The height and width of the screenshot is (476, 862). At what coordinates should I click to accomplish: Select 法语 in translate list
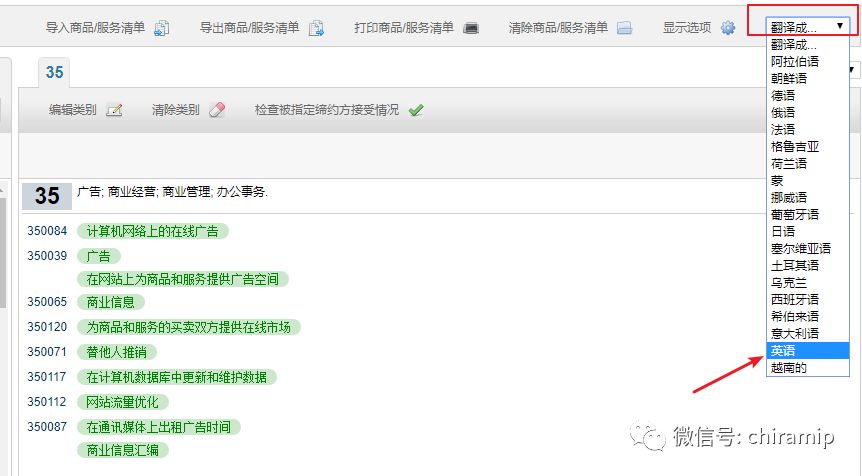click(x=807, y=130)
